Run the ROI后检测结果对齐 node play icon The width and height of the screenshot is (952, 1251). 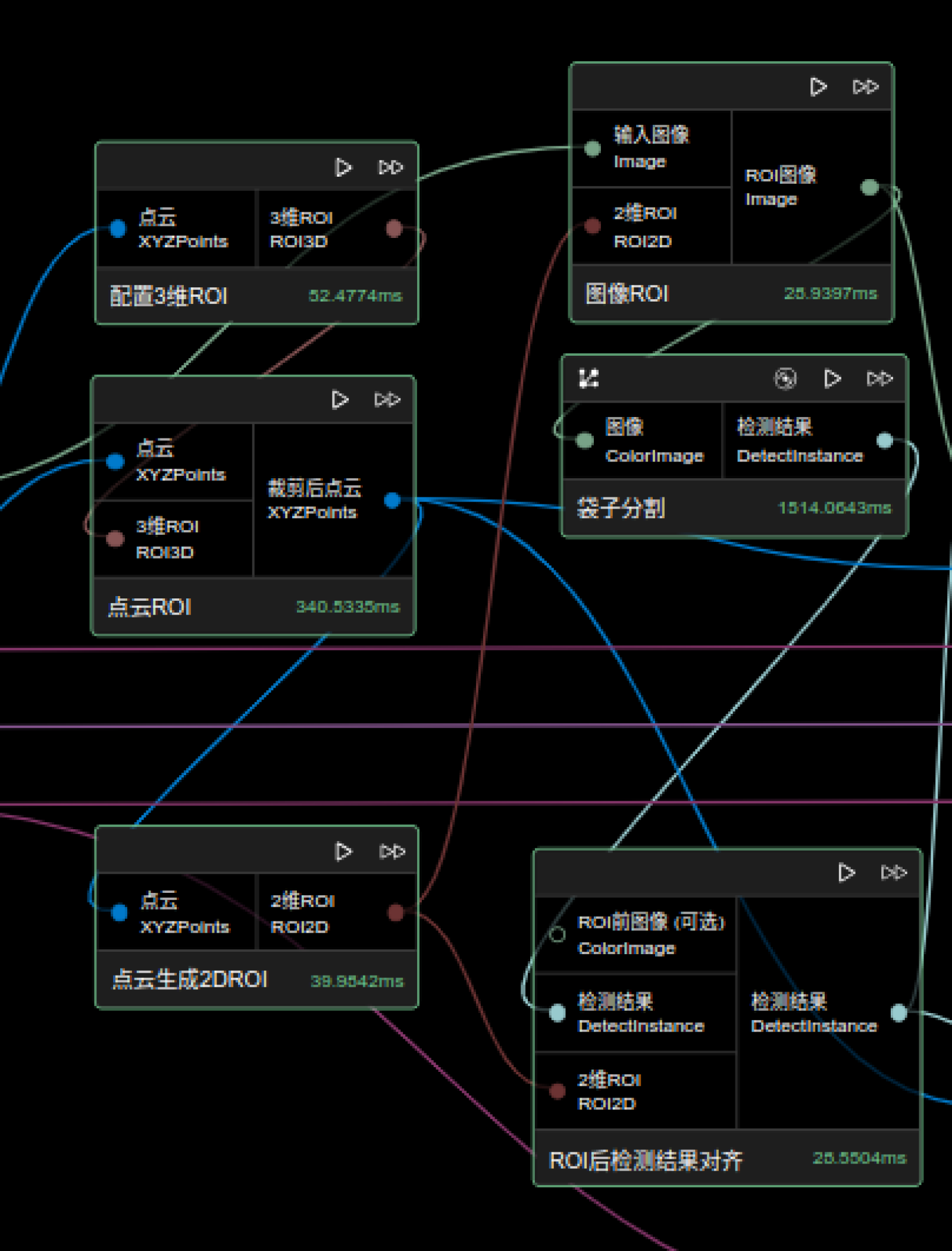(x=846, y=873)
